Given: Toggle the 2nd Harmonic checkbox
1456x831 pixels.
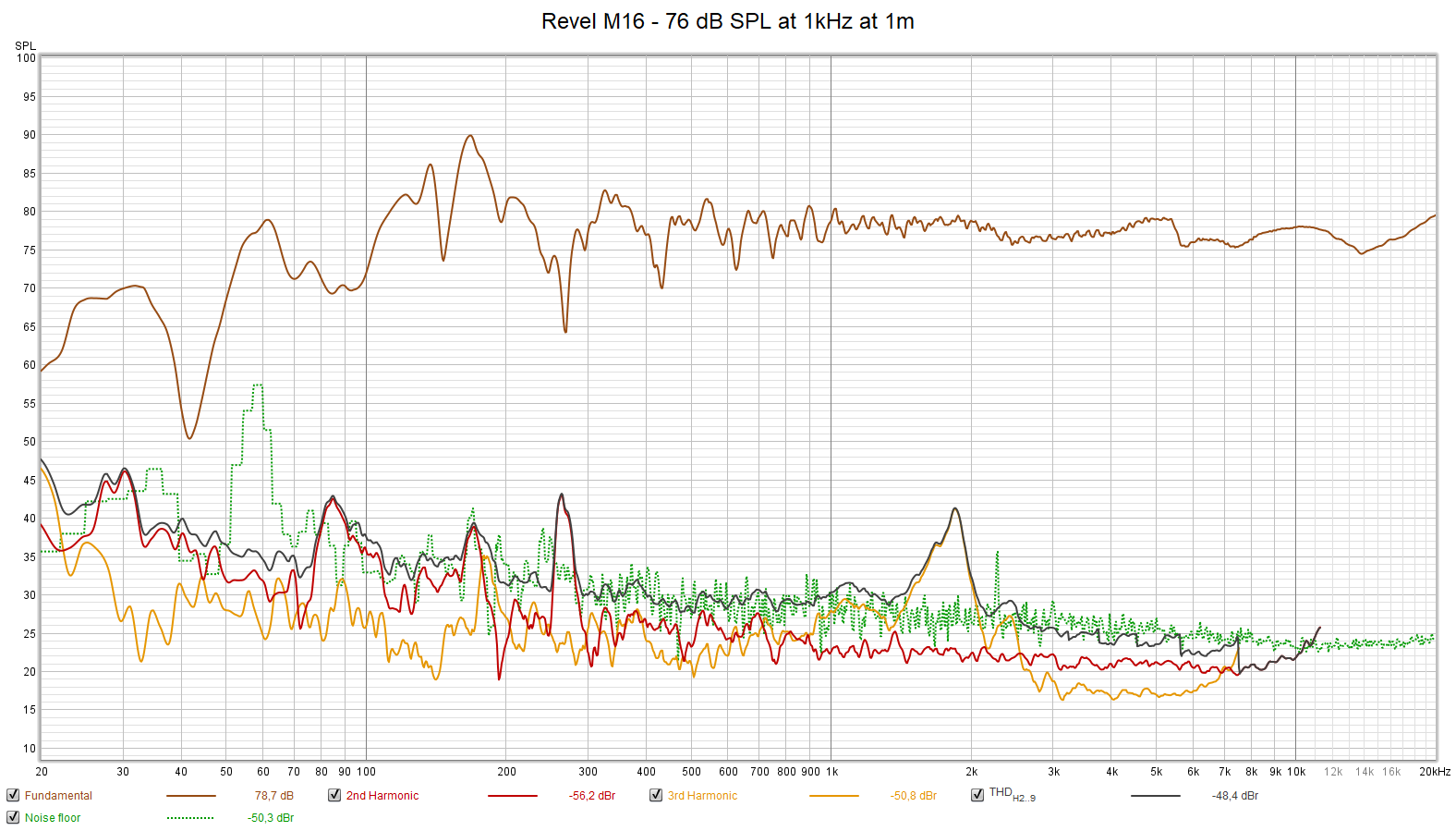Looking at the screenshot, I should tap(334, 795).
